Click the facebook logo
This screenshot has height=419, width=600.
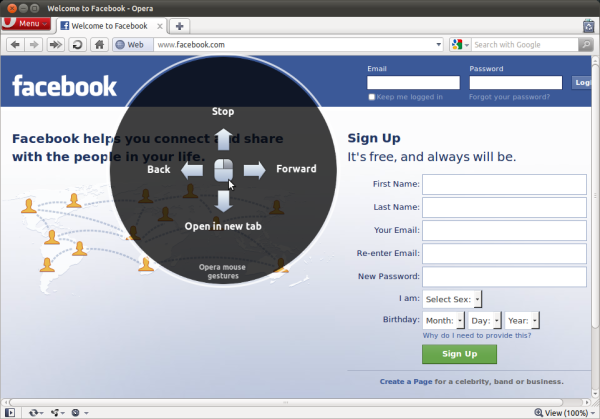coord(64,86)
